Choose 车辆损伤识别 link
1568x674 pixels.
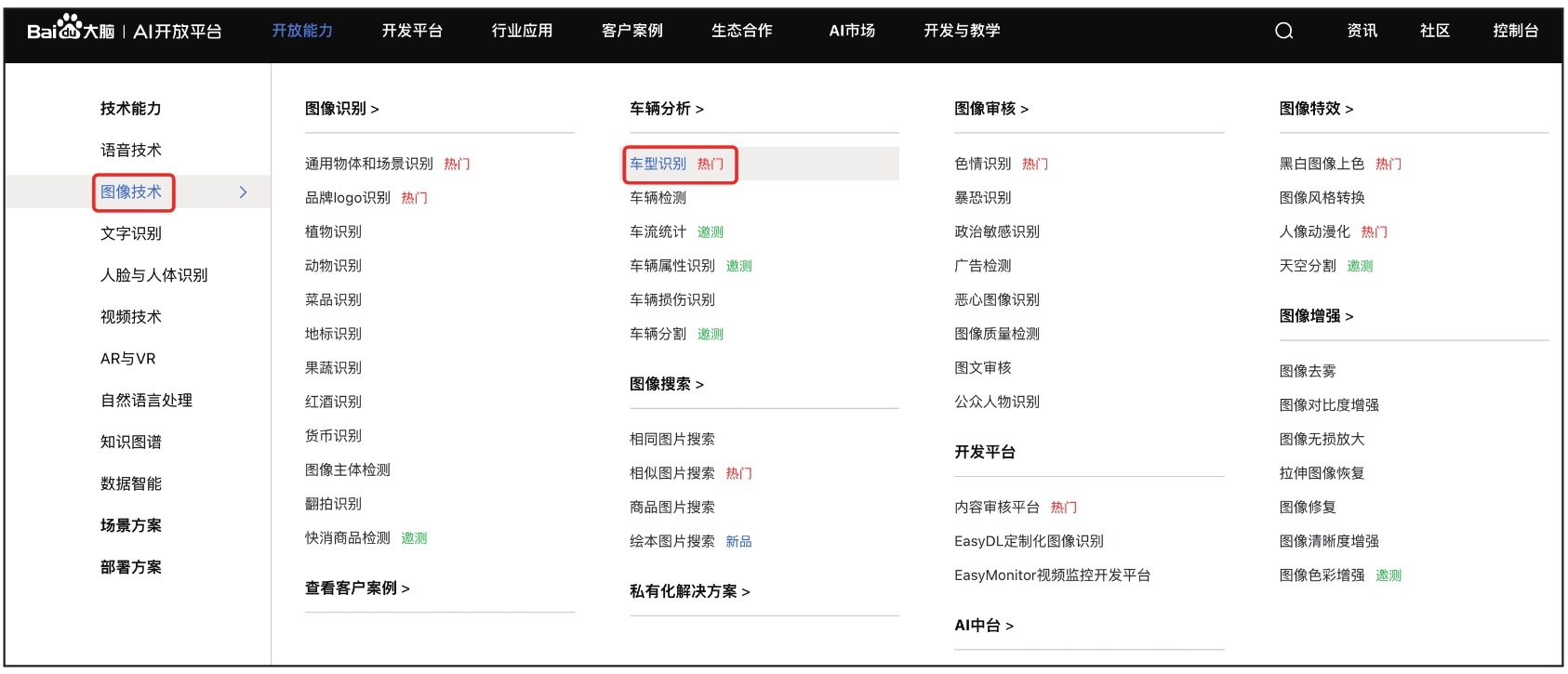coord(672,299)
